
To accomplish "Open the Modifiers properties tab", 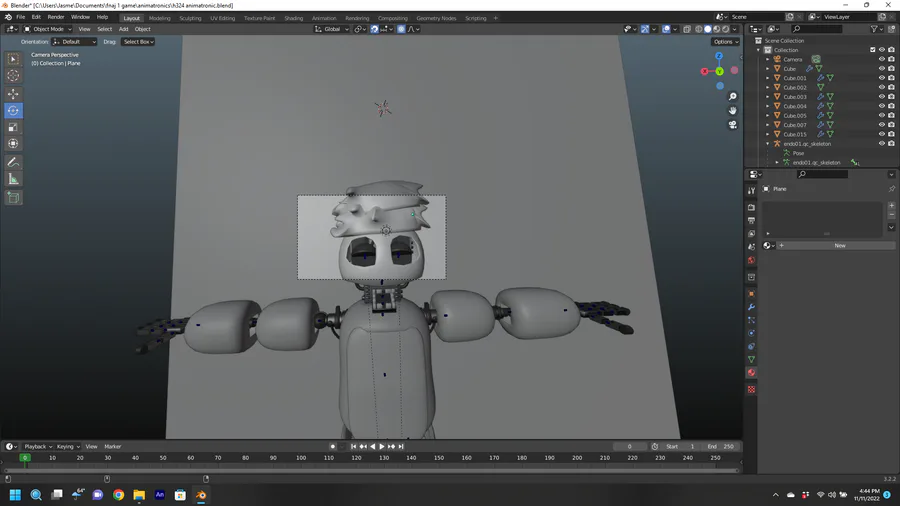I will point(751,307).
